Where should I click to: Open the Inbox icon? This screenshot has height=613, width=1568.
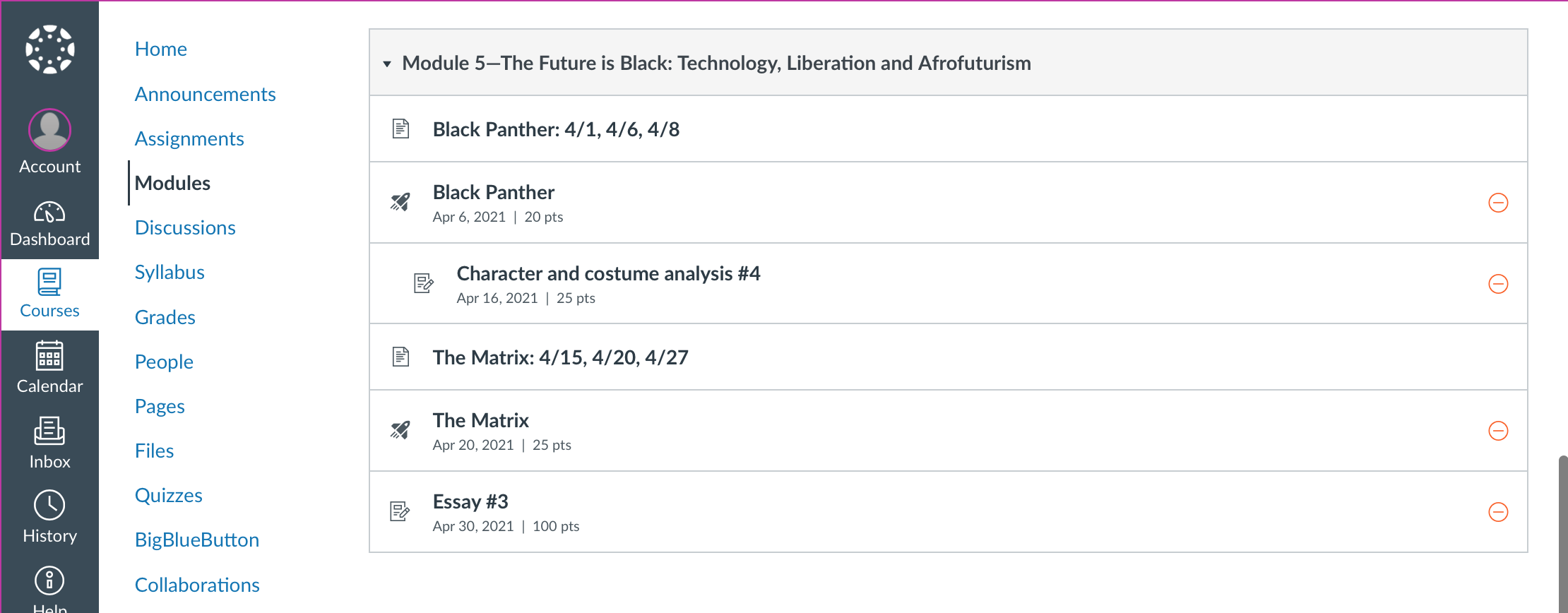point(49,431)
